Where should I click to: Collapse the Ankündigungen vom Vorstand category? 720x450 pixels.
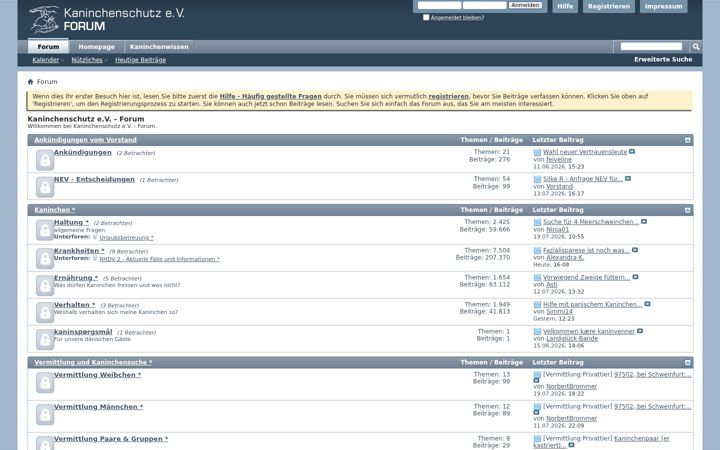tap(687, 140)
